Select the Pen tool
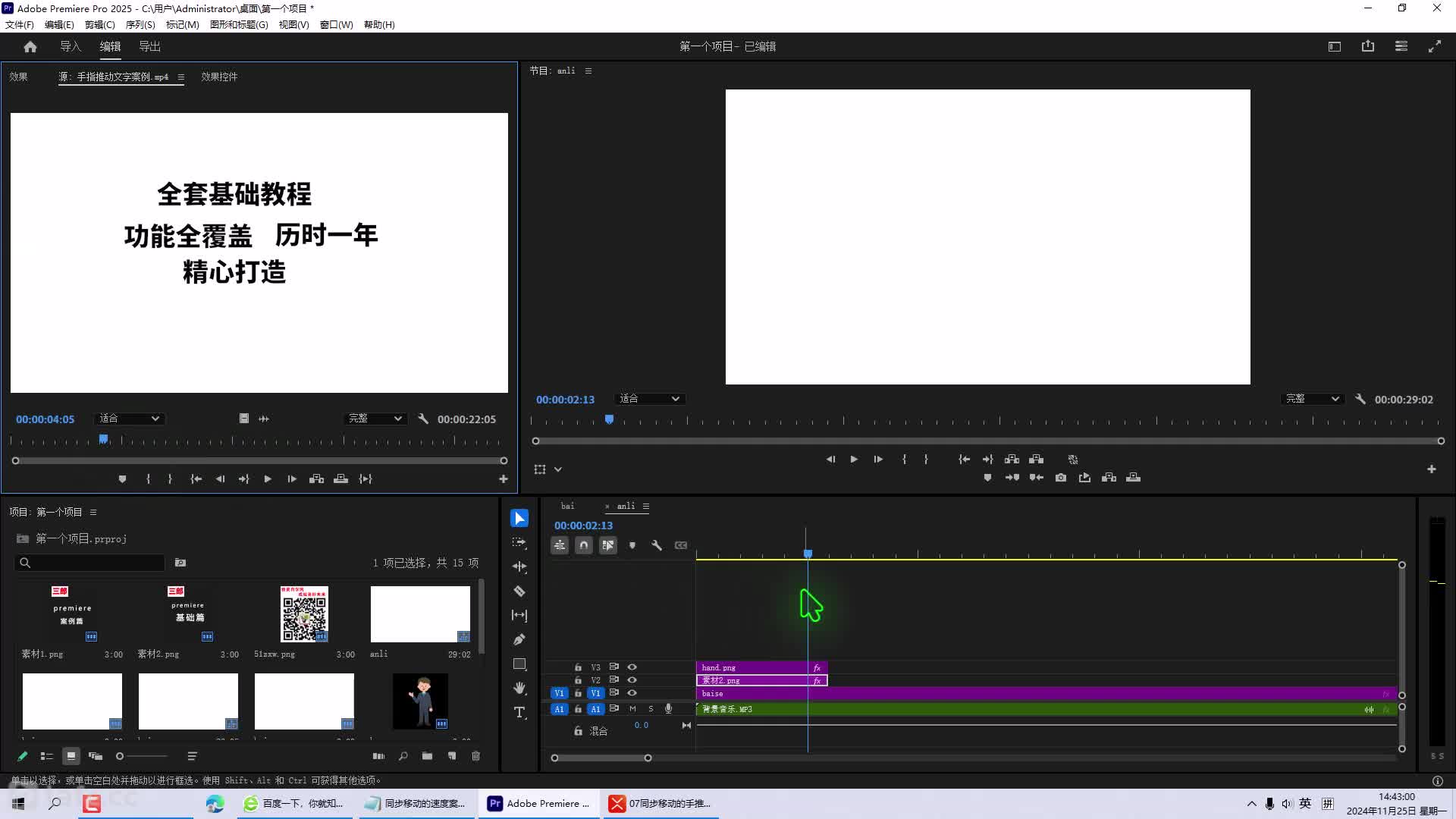Viewport: 1456px width, 819px height. (519, 639)
